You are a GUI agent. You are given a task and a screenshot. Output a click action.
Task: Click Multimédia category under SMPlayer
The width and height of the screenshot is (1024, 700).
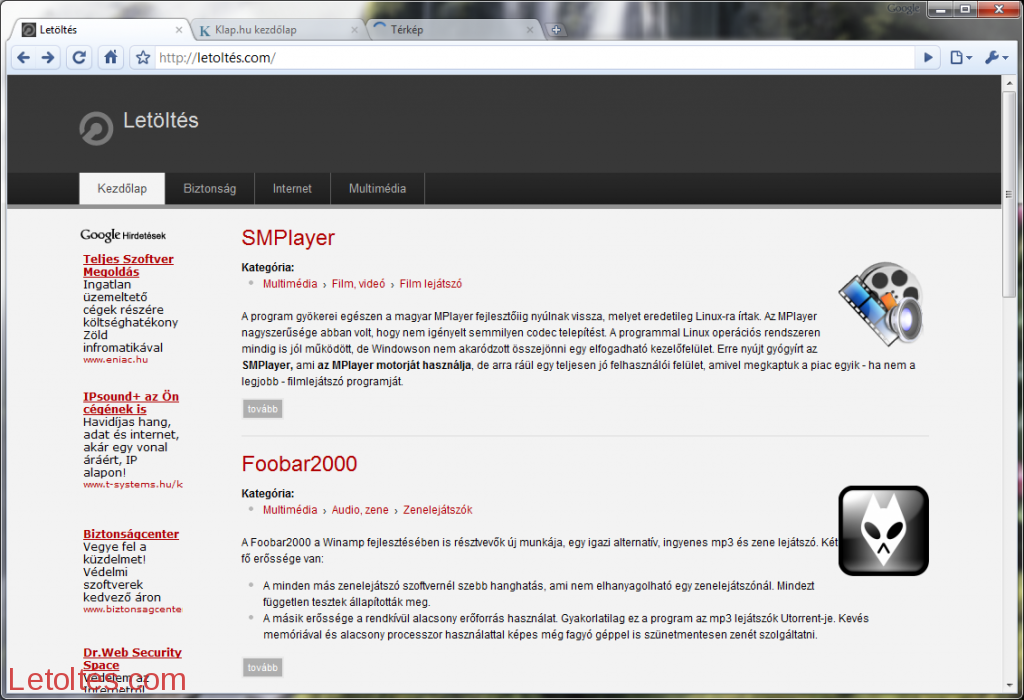click(290, 284)
